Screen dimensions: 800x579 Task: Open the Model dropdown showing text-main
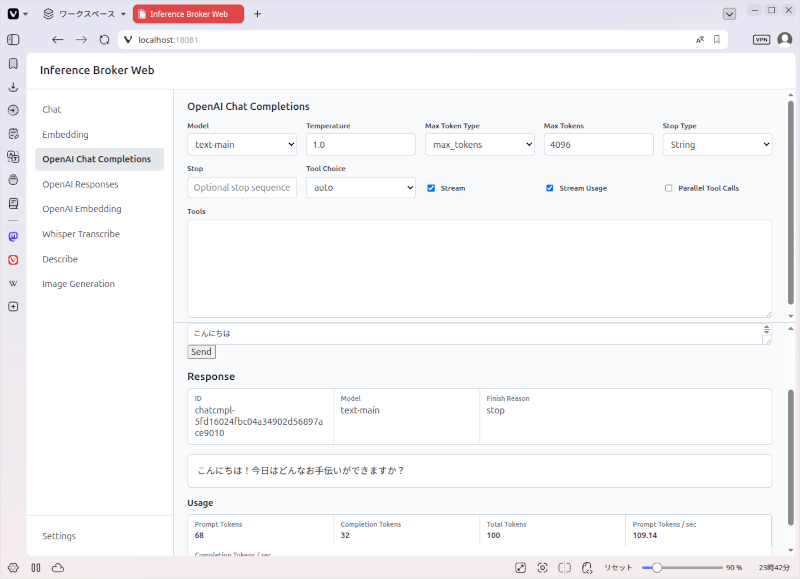click(x=242, y=145)
